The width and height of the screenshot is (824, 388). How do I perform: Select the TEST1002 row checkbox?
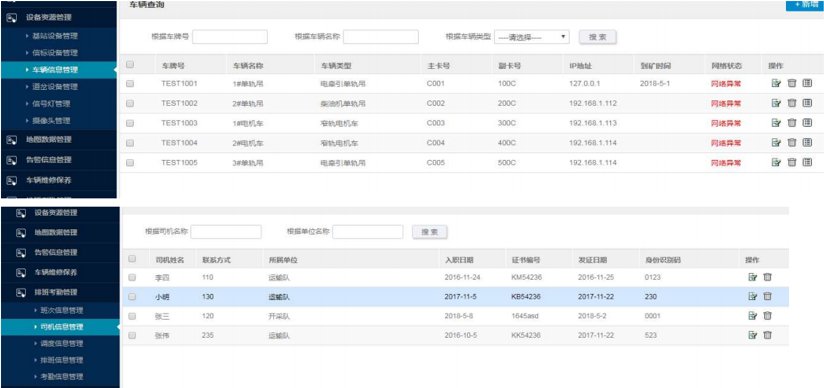(x=130, y=104)
